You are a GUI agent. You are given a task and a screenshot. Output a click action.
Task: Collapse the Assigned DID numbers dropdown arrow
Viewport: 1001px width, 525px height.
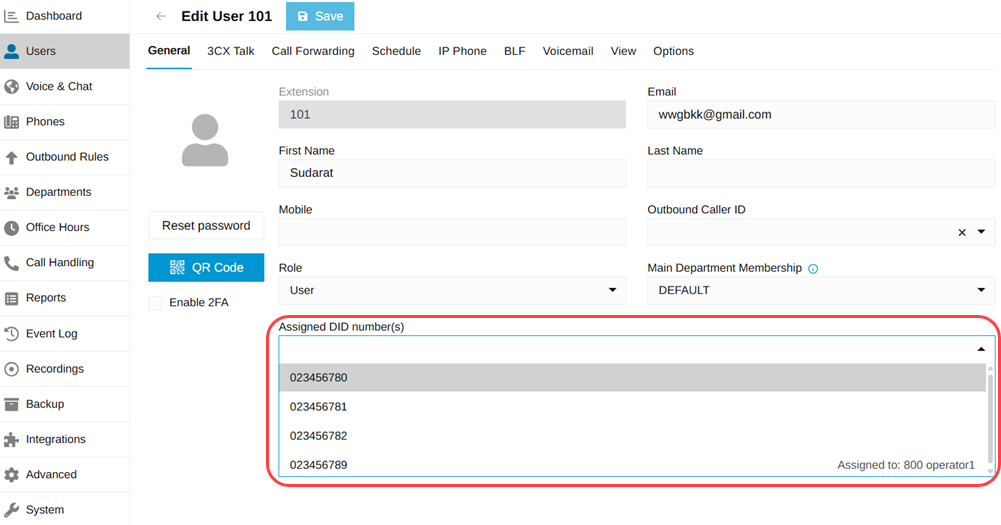pos(981,349)
